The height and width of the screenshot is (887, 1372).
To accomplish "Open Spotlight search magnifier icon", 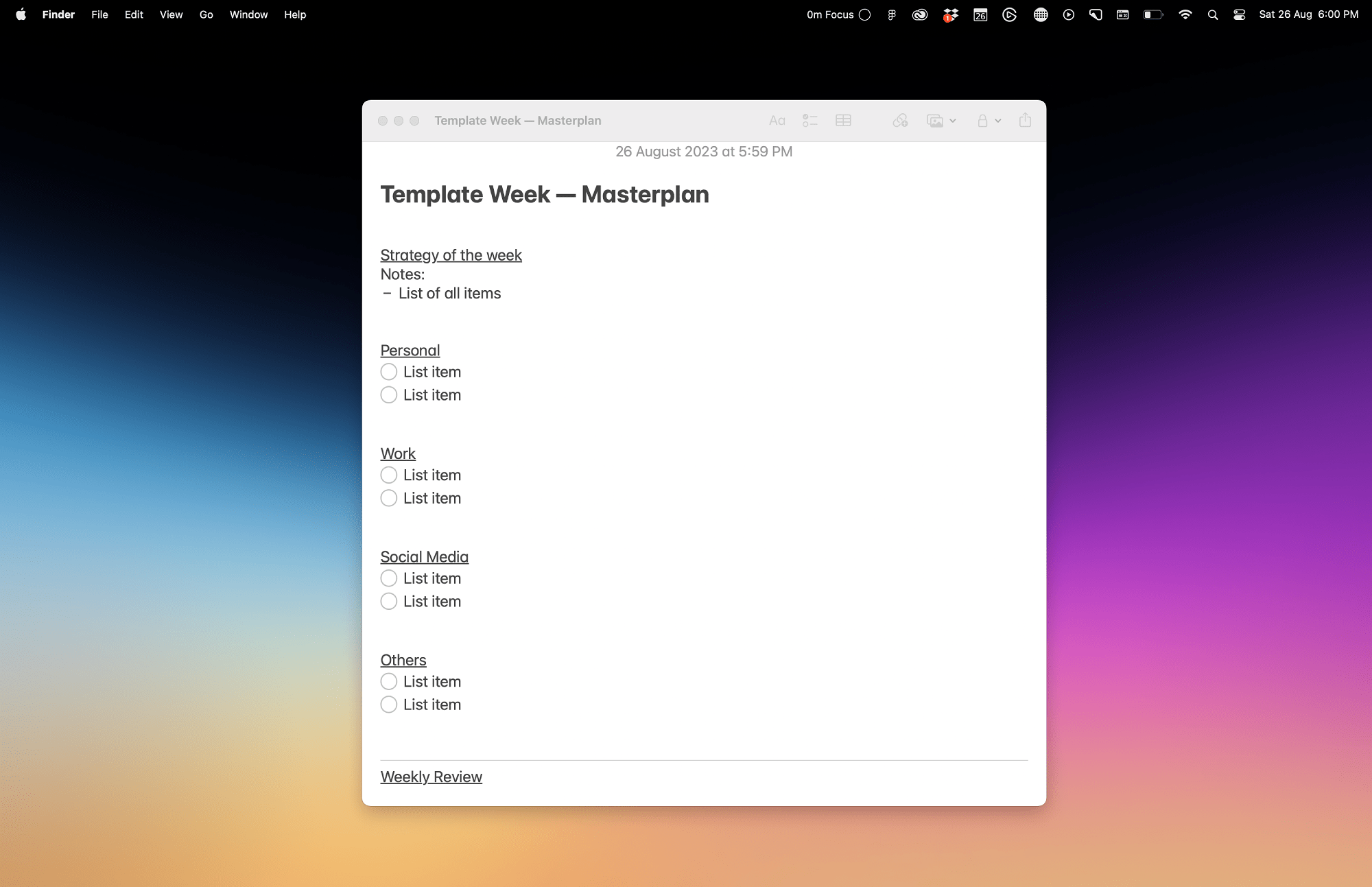I will click(1212, 14).
